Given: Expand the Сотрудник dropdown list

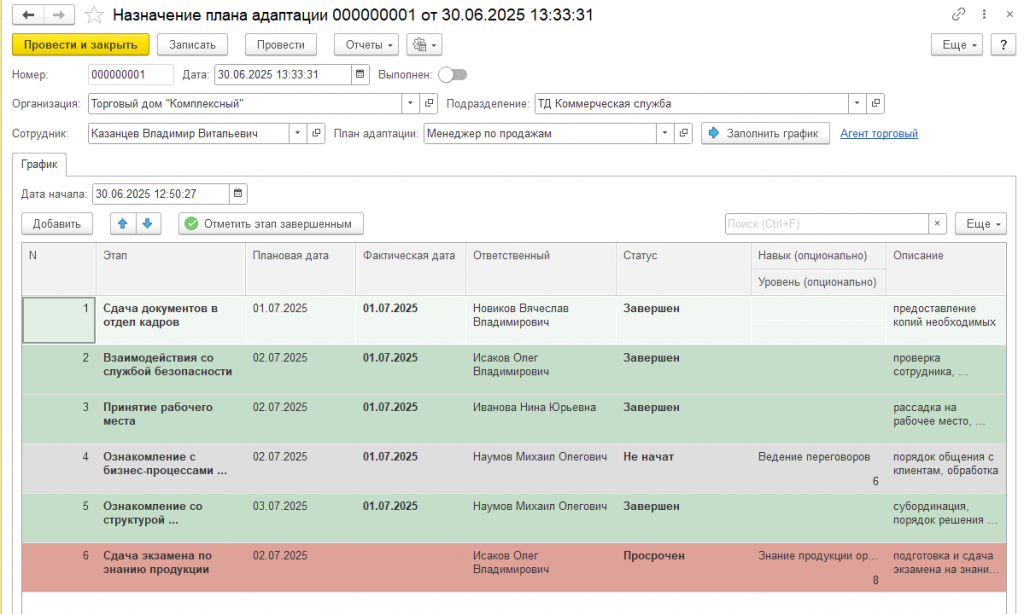Looking at the screenshot, I should tap(298, 133).
